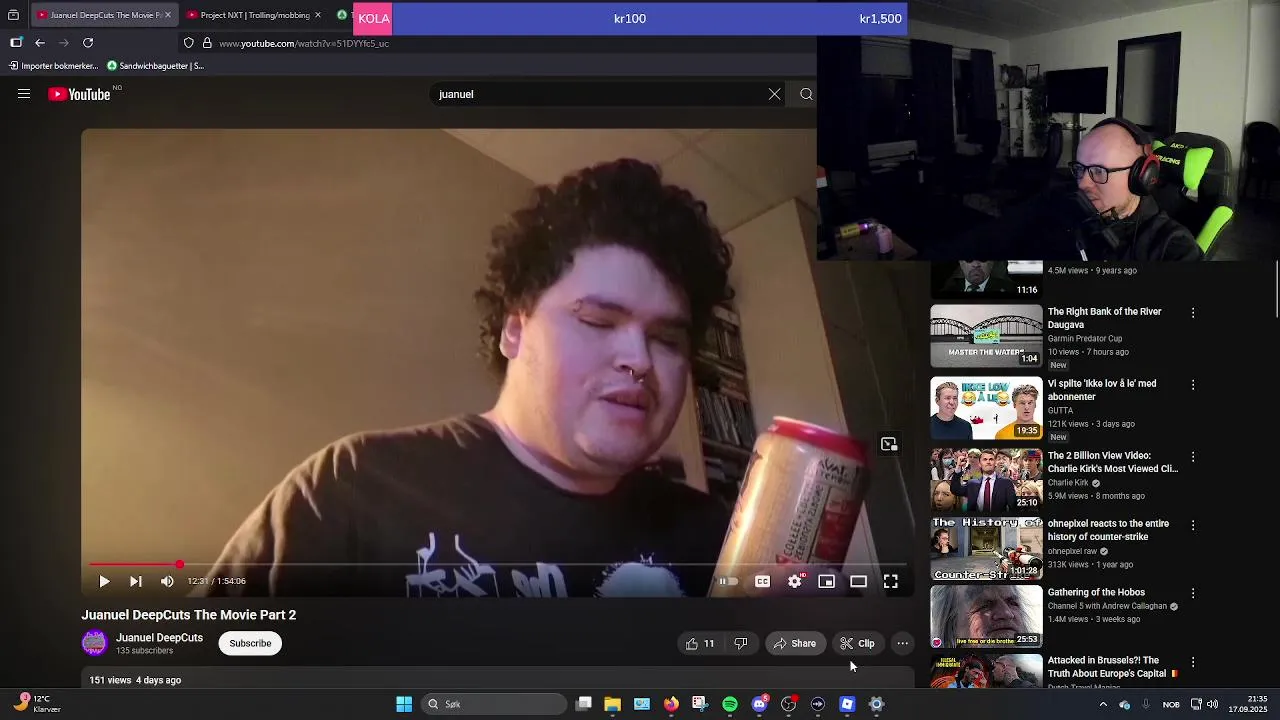Open the Juanuel DeepCuts channel name link
This screenshot has height=720, width=1280.
(159, 638)
